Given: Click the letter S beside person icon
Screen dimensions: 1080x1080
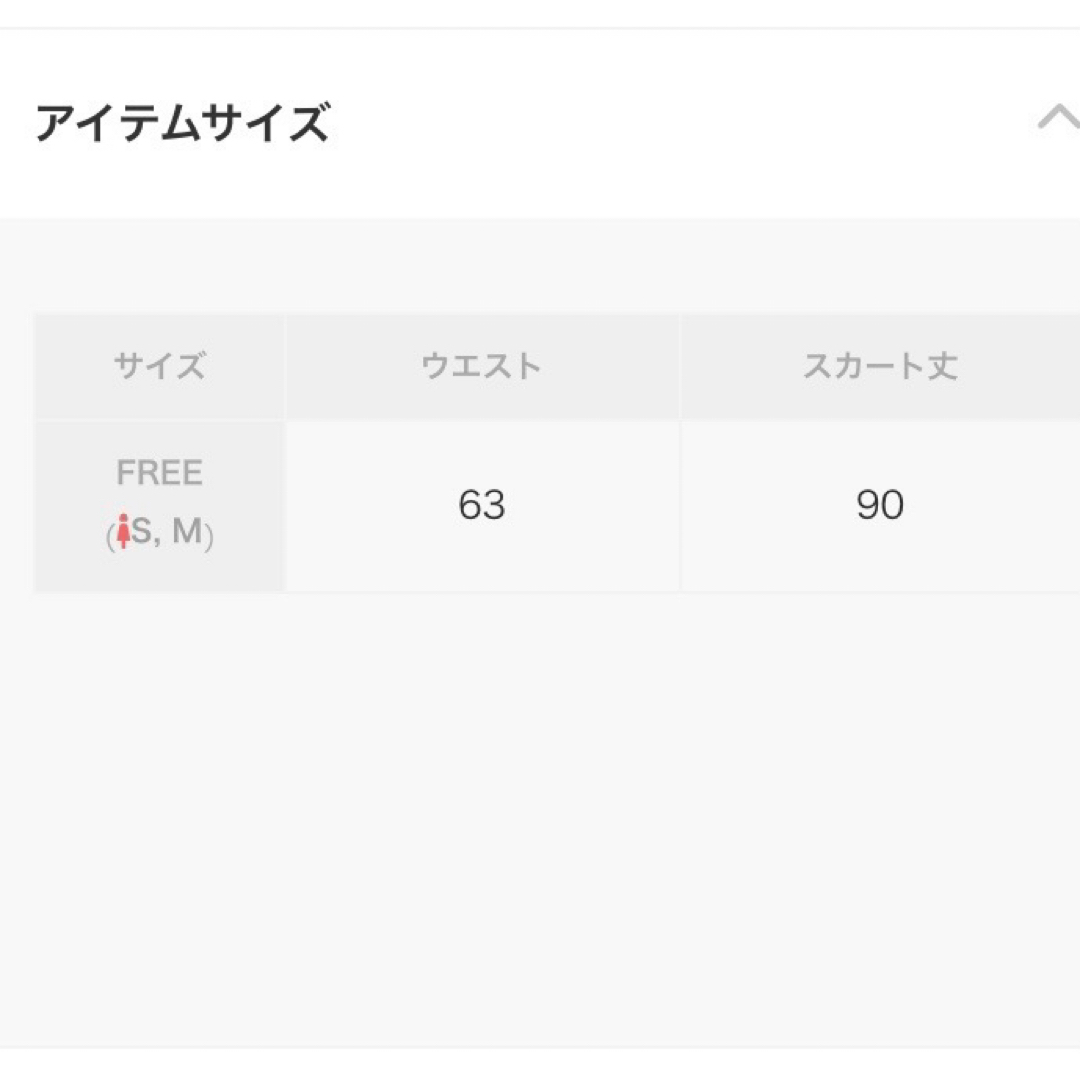Looking at the screenshot, I should pyautogui.click(x=141, y=531).
